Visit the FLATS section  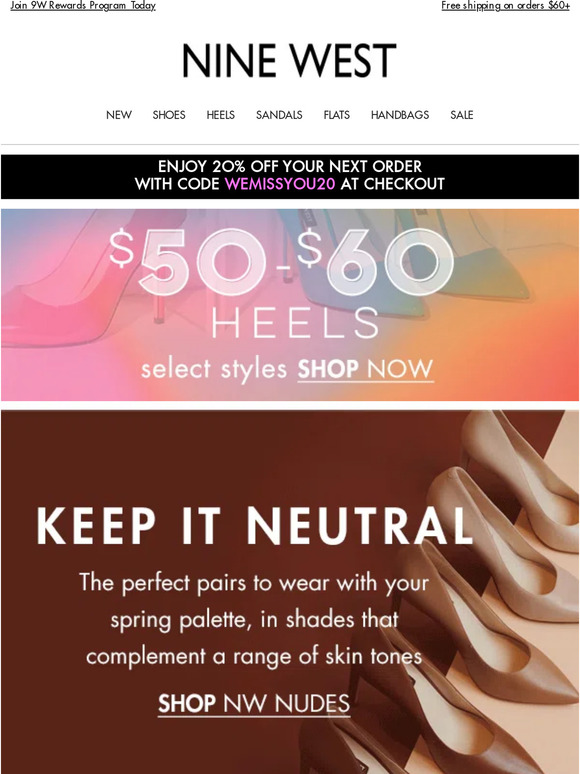tap(337, 115)
